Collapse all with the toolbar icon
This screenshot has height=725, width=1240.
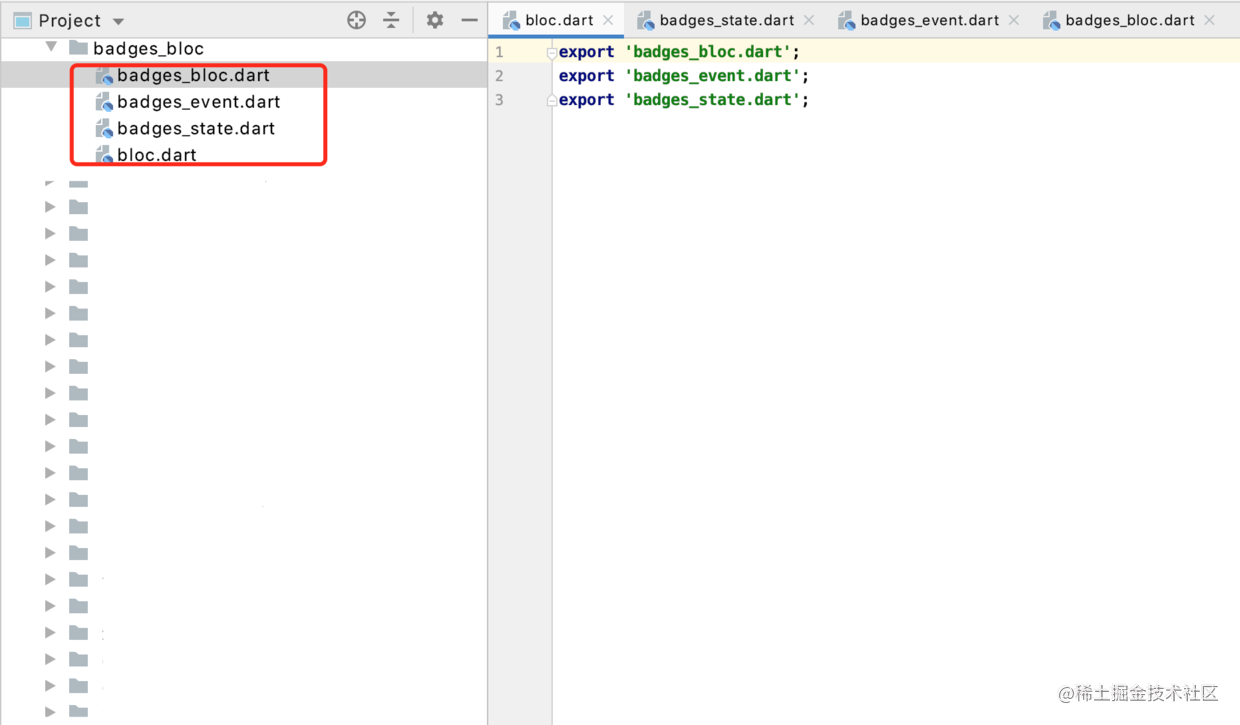tap(391, 20)
